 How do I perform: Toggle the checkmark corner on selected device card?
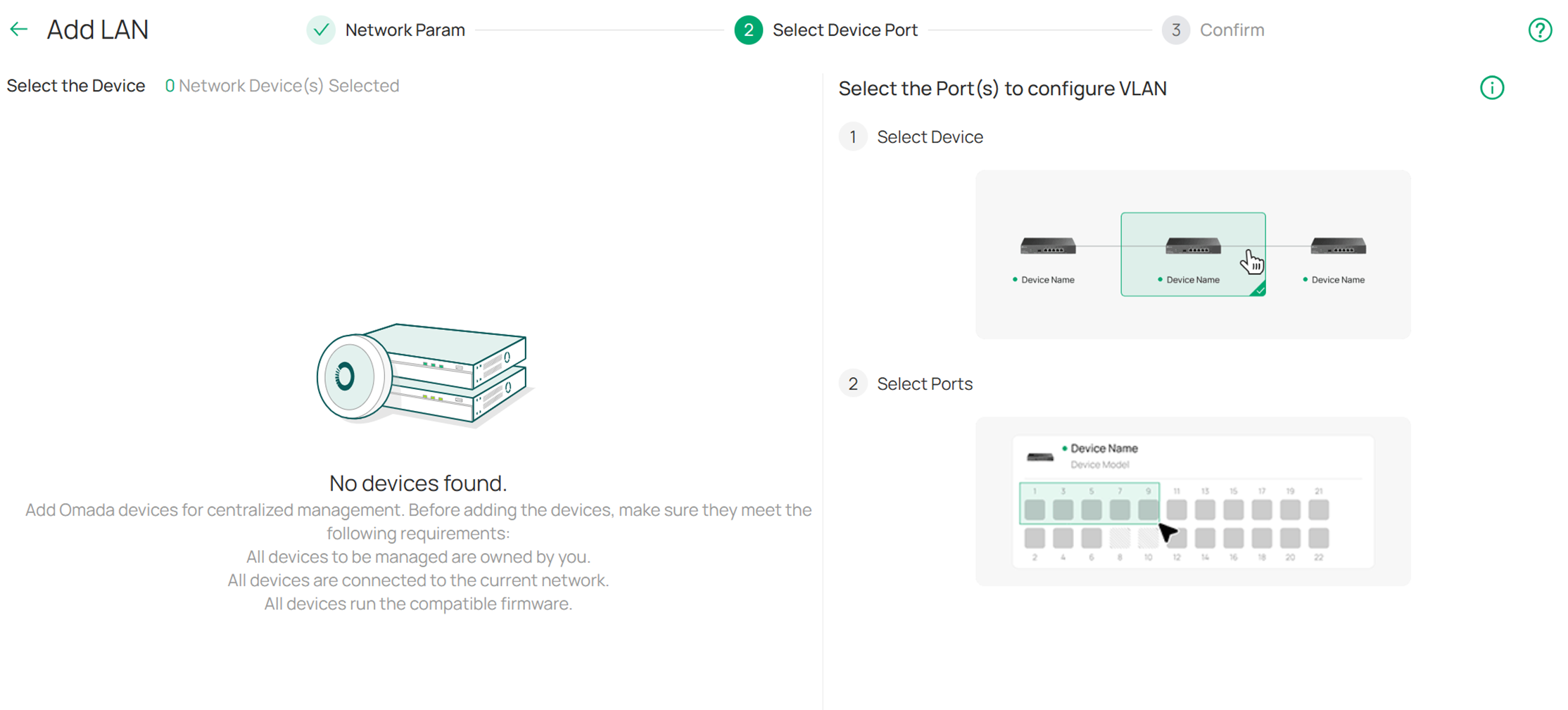point(1258,289)
